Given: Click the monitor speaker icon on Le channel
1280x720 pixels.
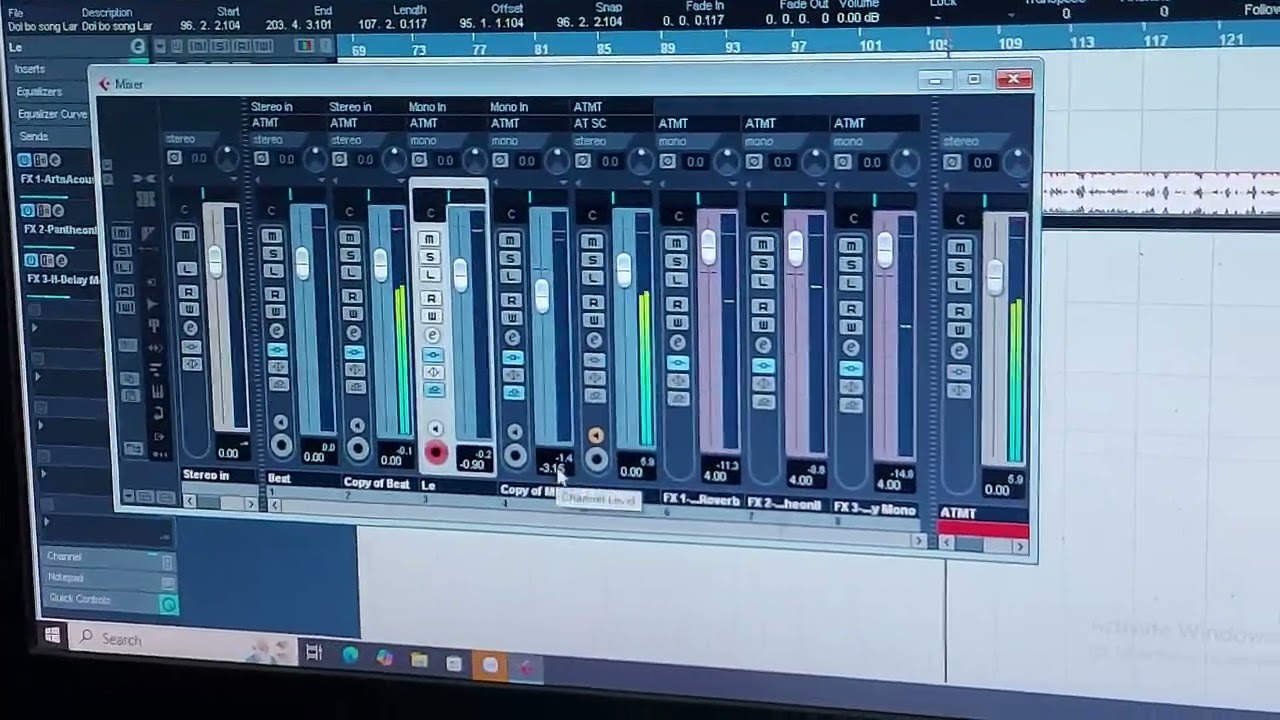Looking at the screenshot, I should [x=434, y=428].
